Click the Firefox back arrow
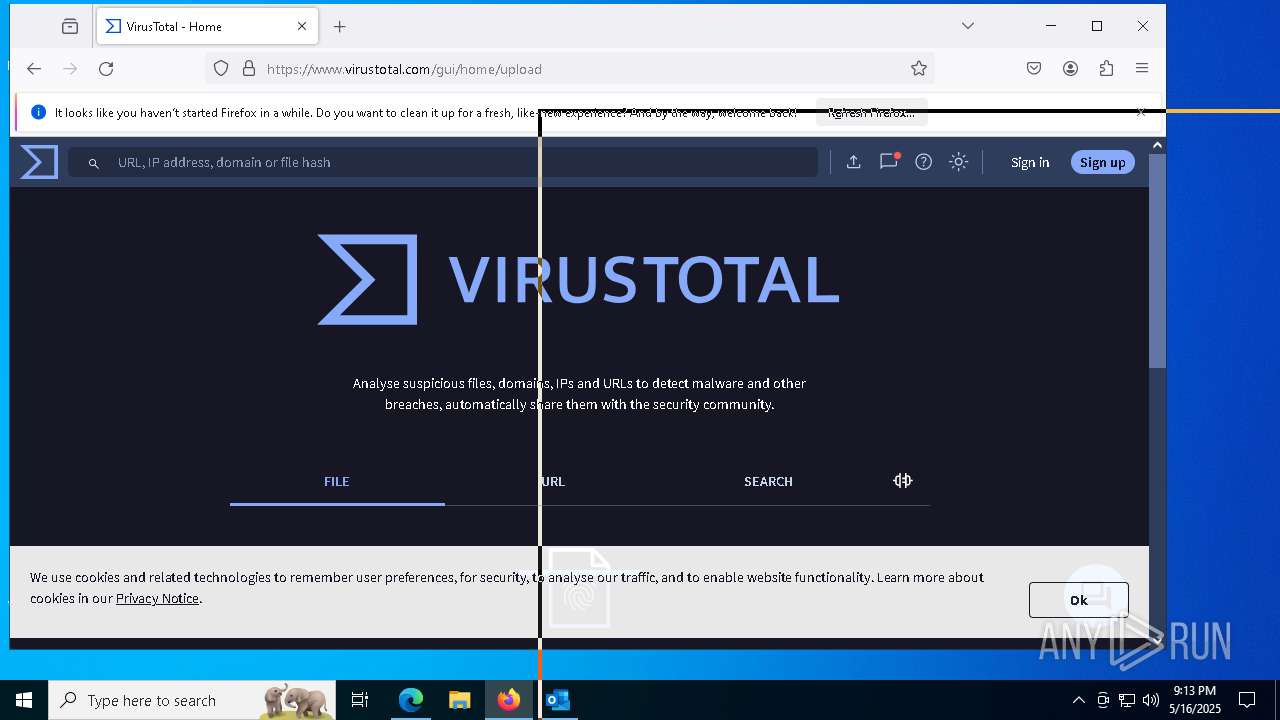This screenshot has width=1280, height=720. 34,69
